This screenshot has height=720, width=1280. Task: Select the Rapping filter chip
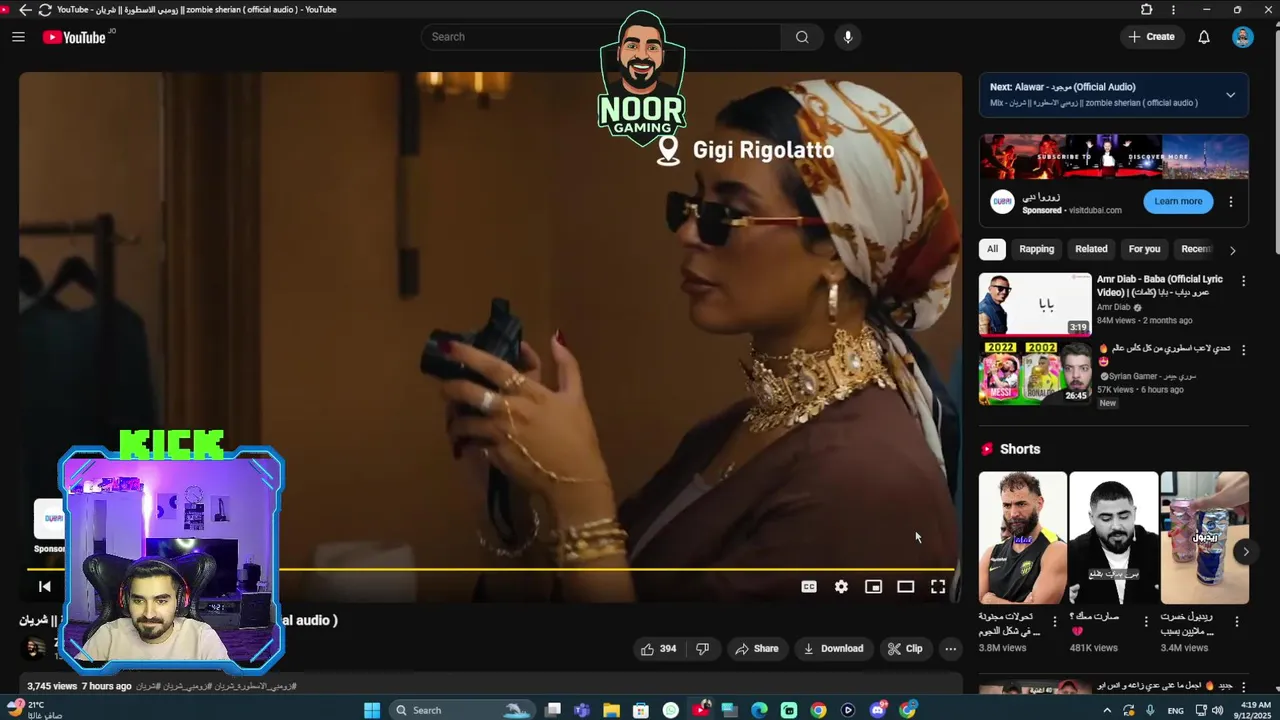pyautogui.click(x=1036, y=249)
